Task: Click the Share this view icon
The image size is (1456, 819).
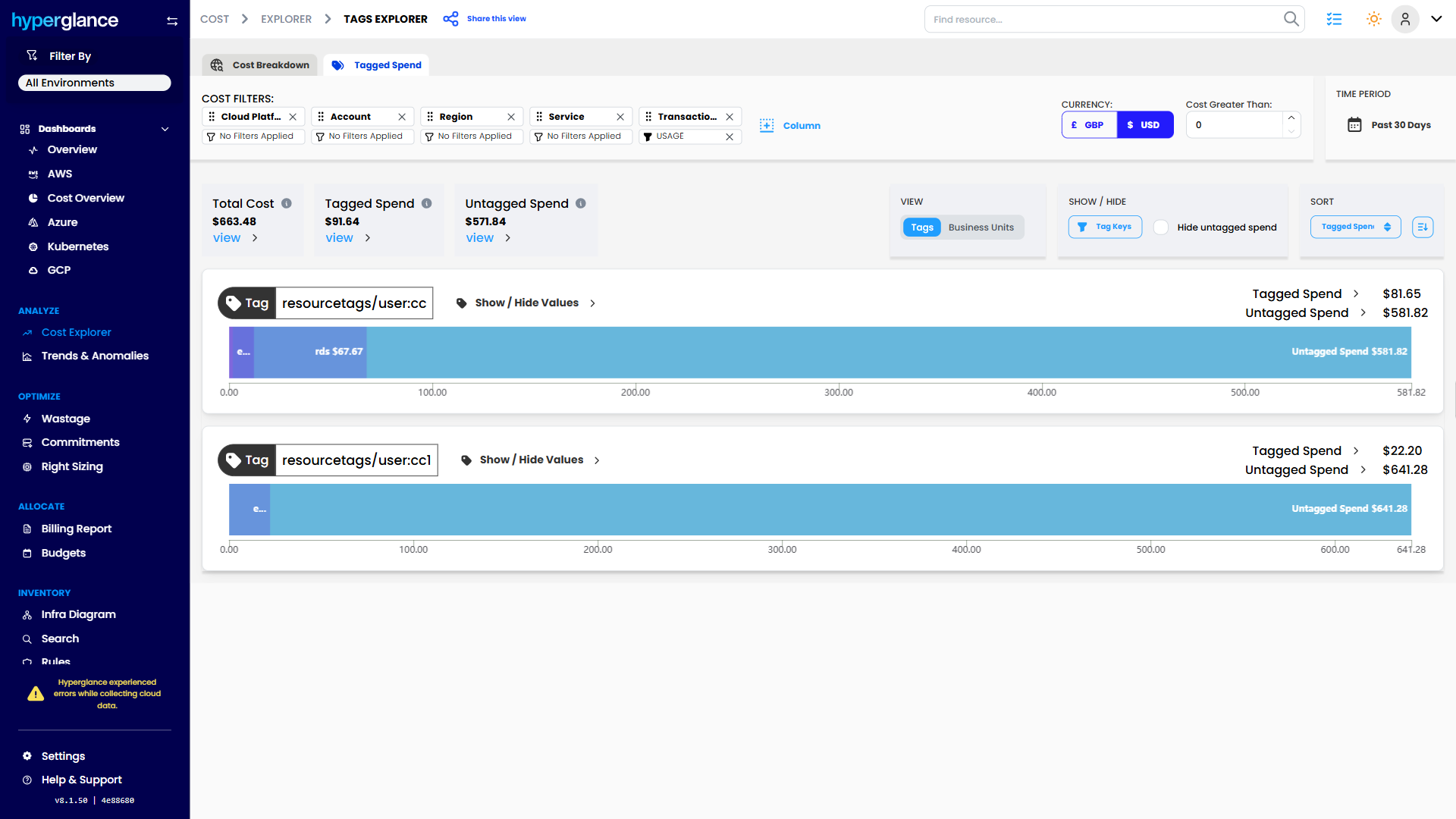Action: coord(450,19)
